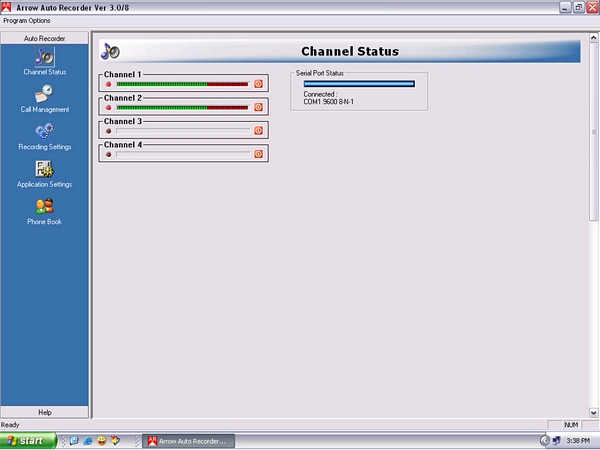Click the Channel 4 record button
The image size is (600, 450).
point(259,154)
